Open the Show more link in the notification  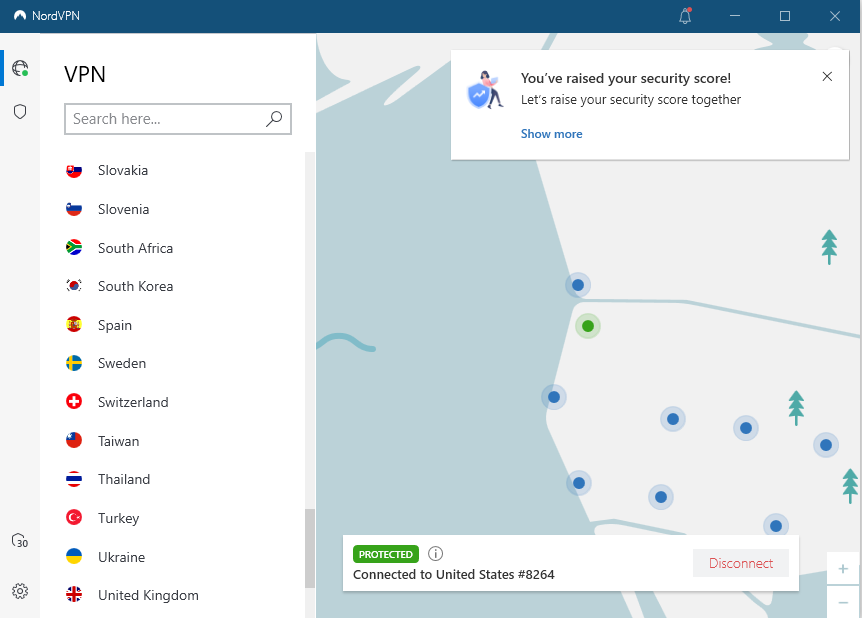tap(551, 133)
